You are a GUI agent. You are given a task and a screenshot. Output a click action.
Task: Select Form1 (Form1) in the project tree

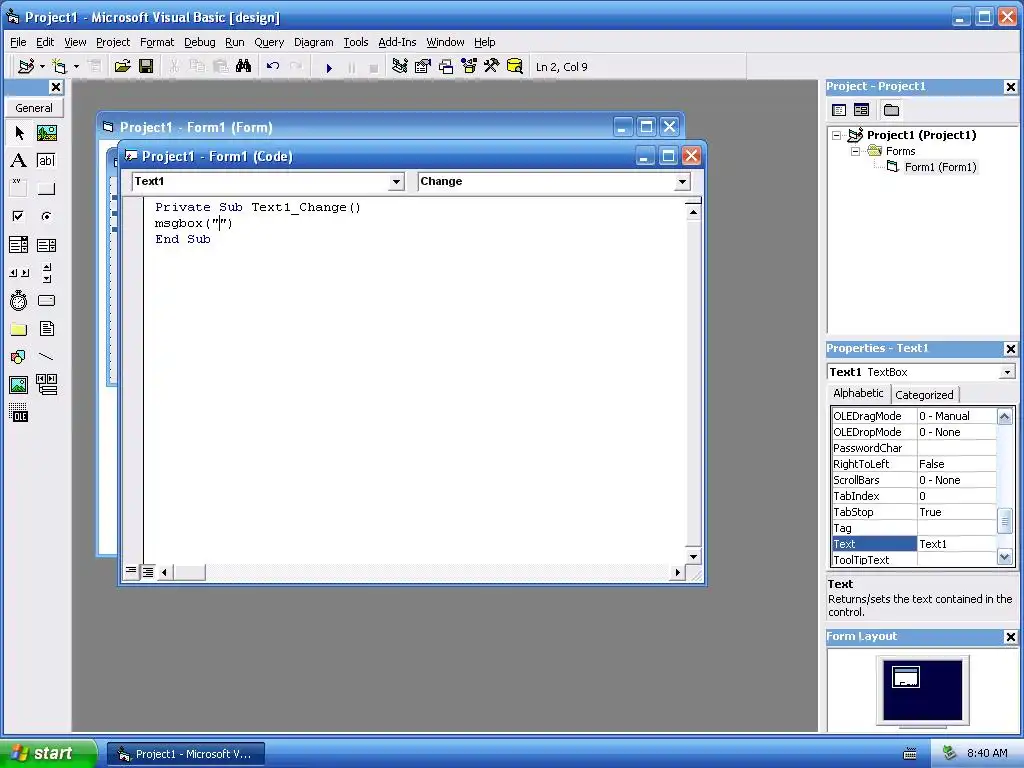point(940,167)
